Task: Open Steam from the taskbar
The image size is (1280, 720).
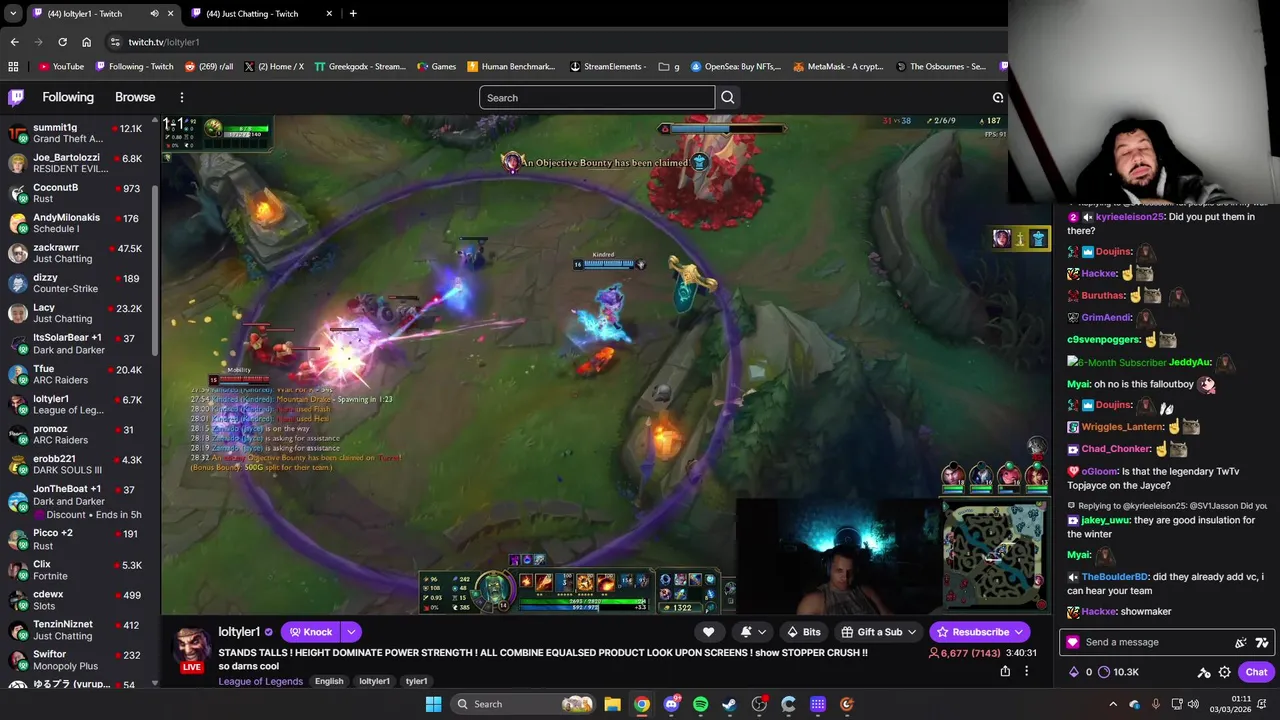Action: point(729,704)
